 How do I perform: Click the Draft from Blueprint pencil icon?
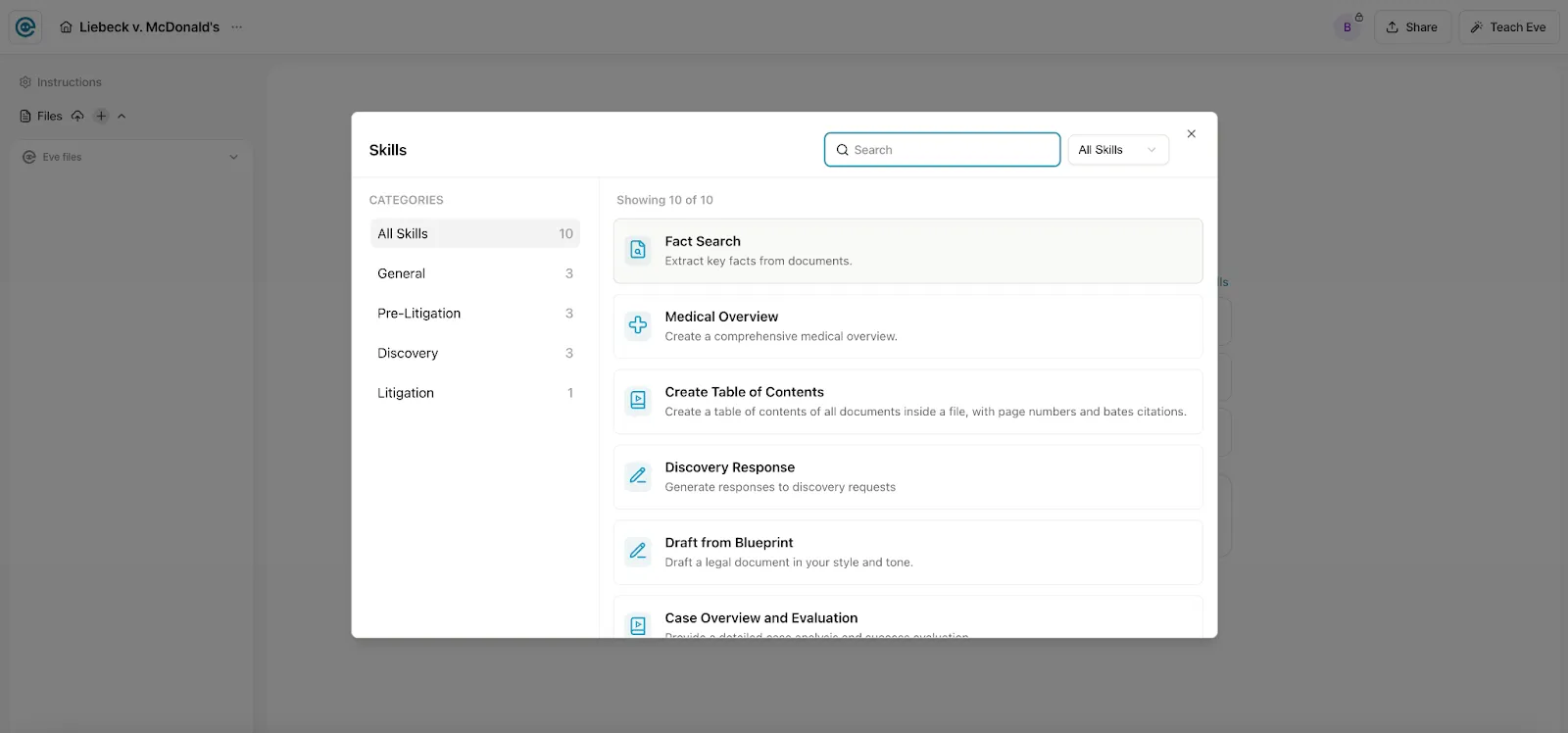(638, 552)
